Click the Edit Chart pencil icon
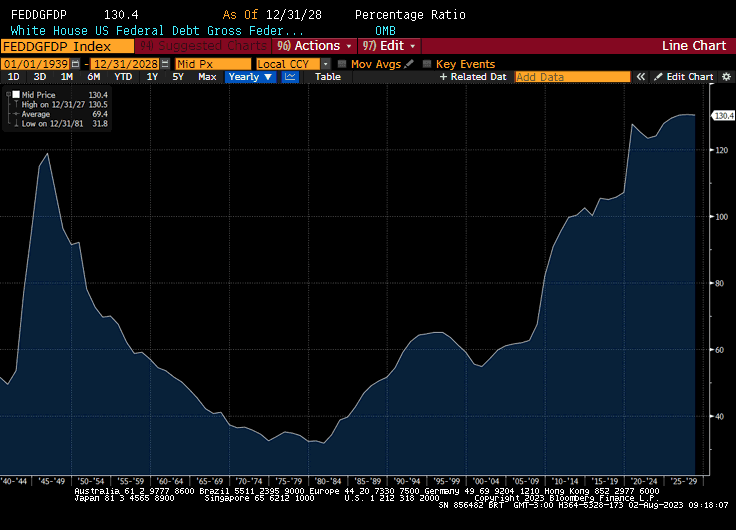 [658, 77]
